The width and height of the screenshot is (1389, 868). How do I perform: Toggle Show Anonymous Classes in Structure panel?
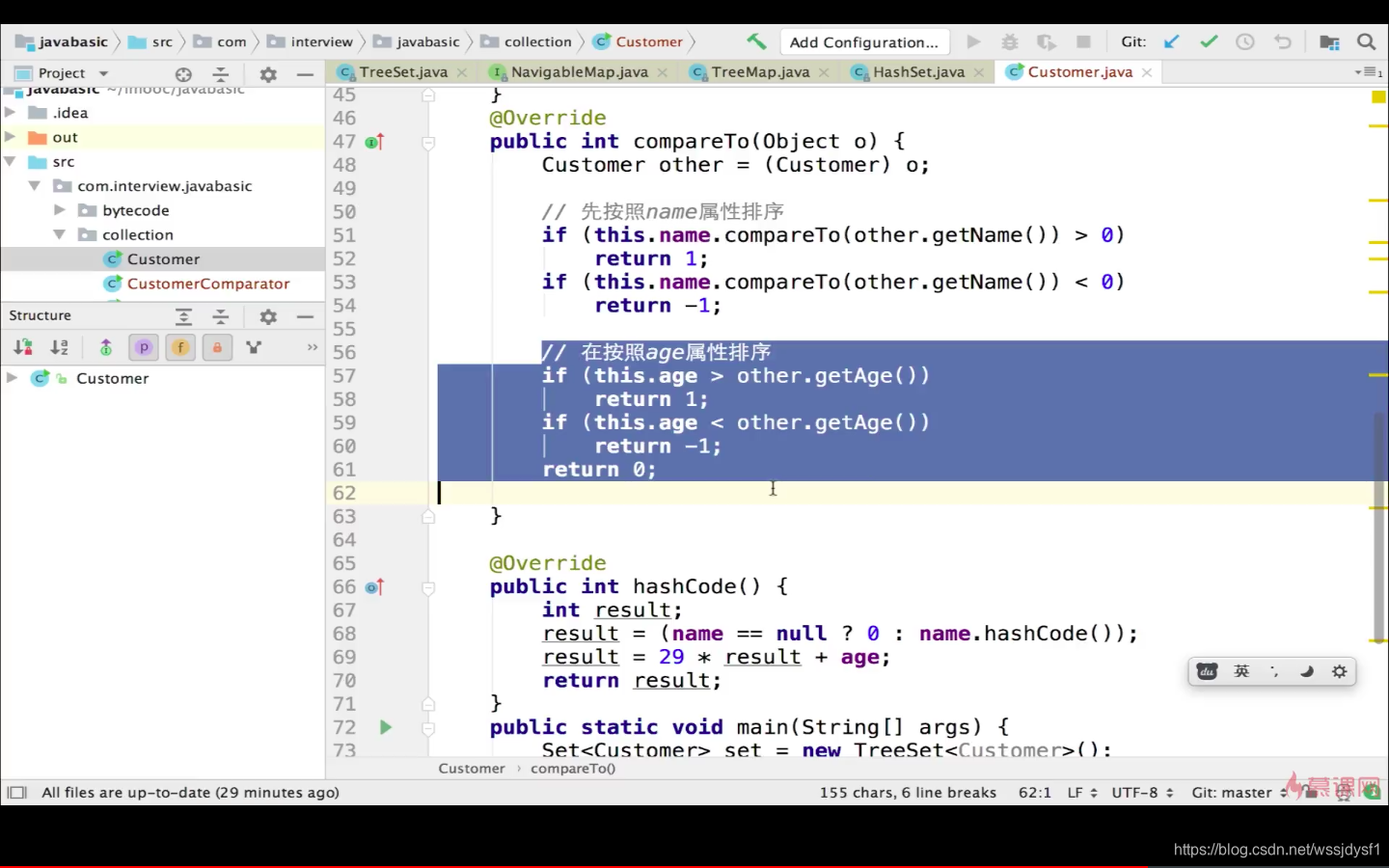tap(254, 347)
